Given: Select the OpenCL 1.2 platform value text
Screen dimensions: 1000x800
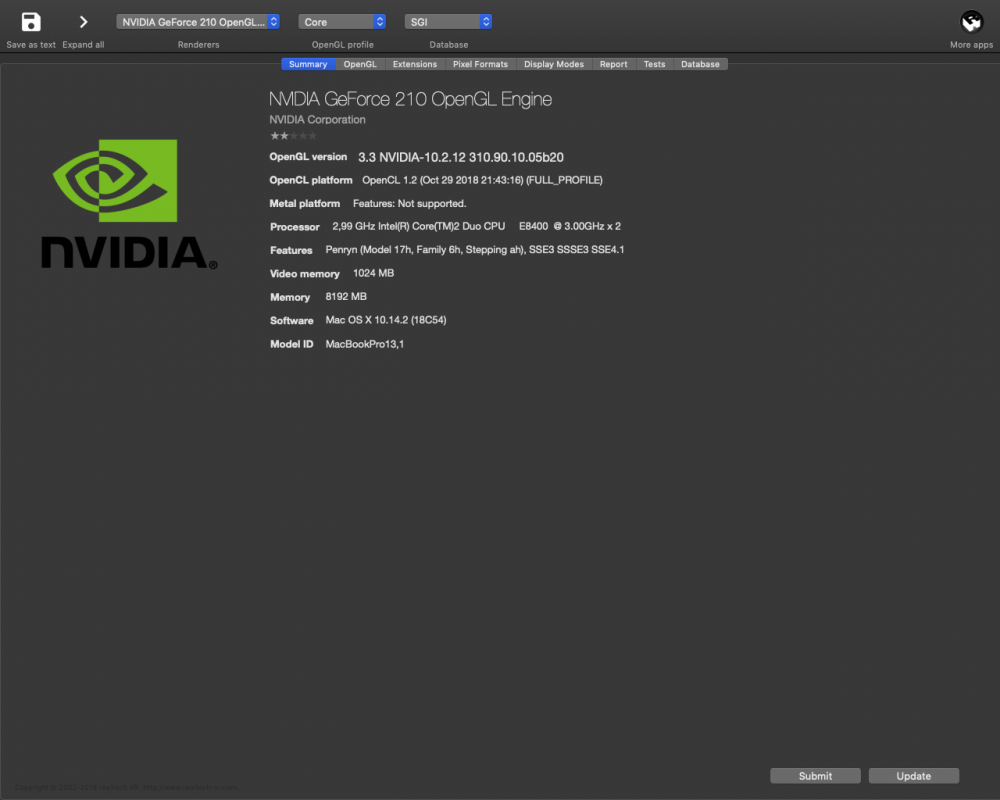Looking at the screenshot, I should tap(482, 180).
